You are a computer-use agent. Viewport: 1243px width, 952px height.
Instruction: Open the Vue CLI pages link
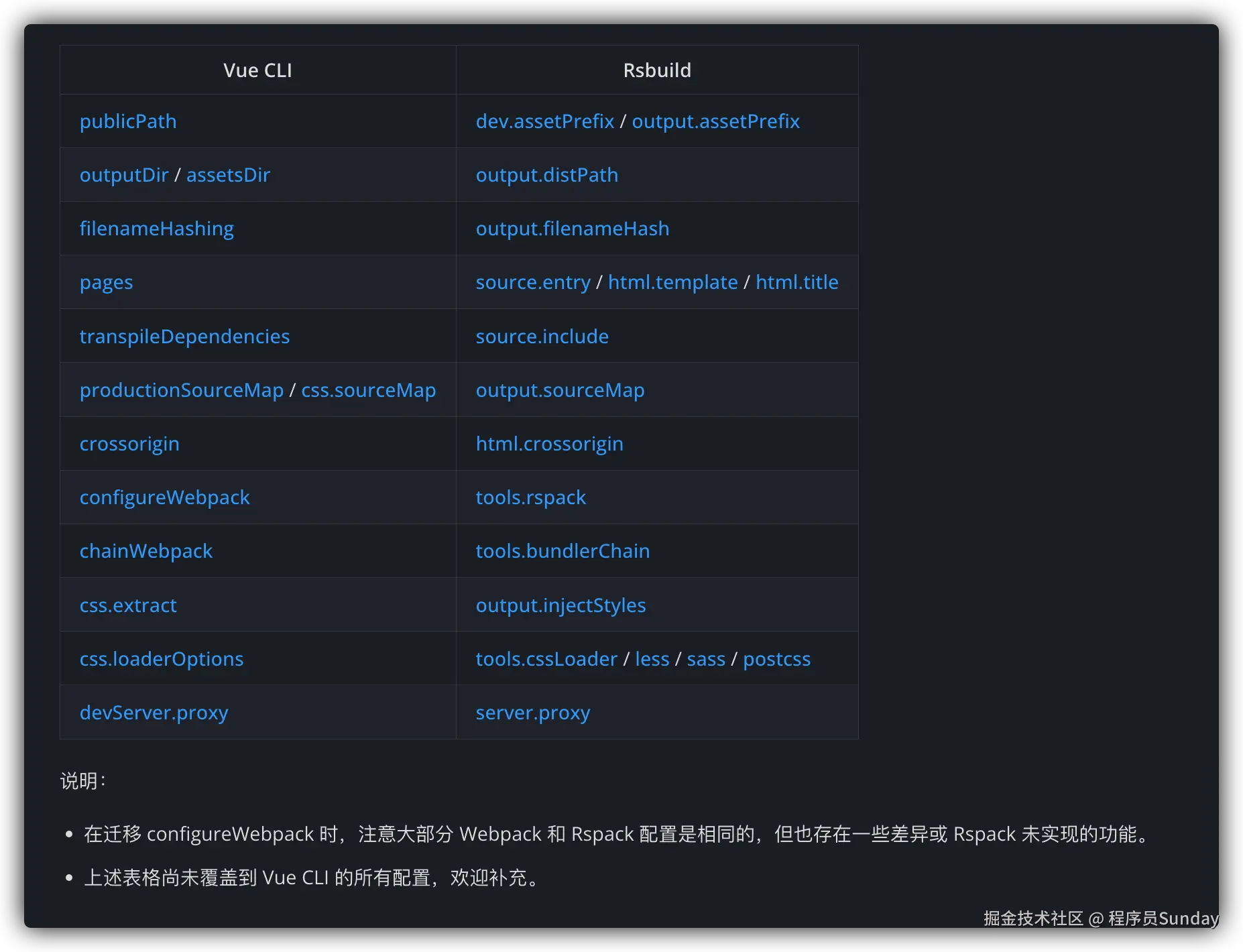pyautogui.click(x=107, y=282)
